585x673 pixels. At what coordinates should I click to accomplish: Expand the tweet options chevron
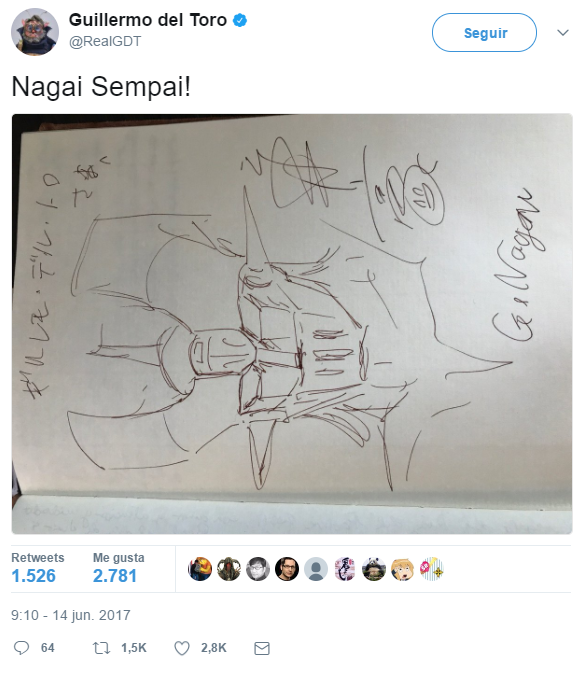[x=563, y=33]
